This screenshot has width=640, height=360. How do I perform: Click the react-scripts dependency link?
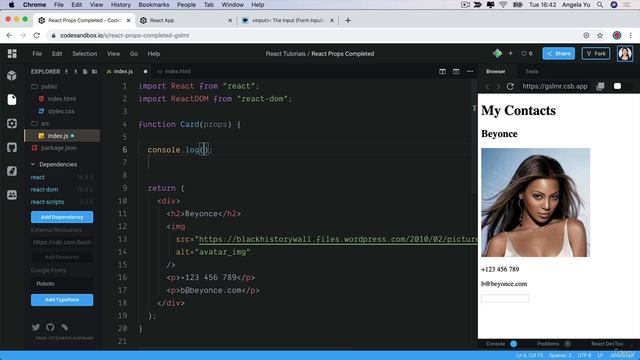47,202
